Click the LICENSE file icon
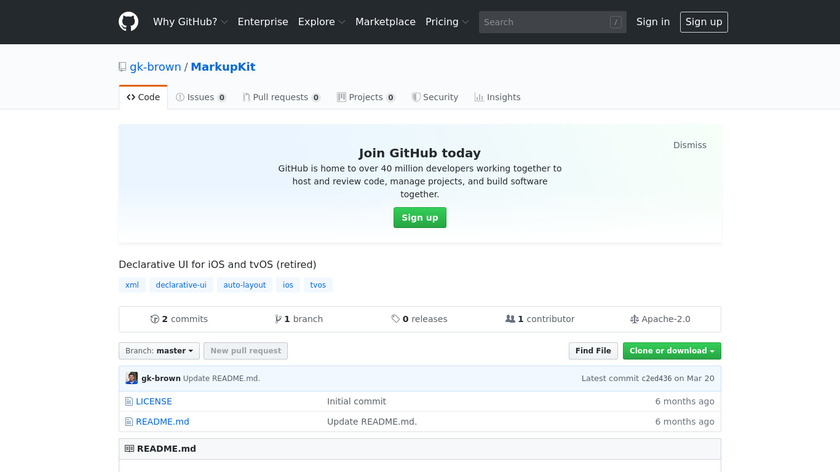The height and width of the screenshot is (472, 840). coord(129,401)
